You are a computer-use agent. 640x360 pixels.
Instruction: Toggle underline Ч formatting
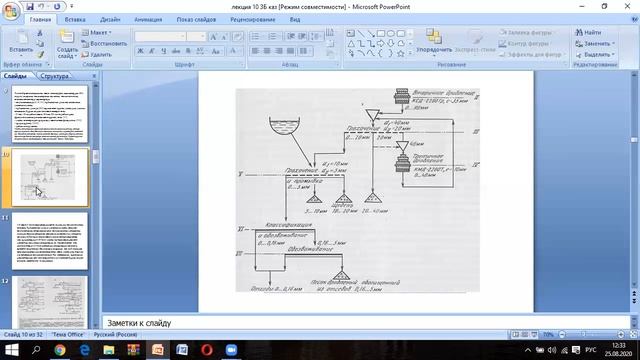pos(164,51)
